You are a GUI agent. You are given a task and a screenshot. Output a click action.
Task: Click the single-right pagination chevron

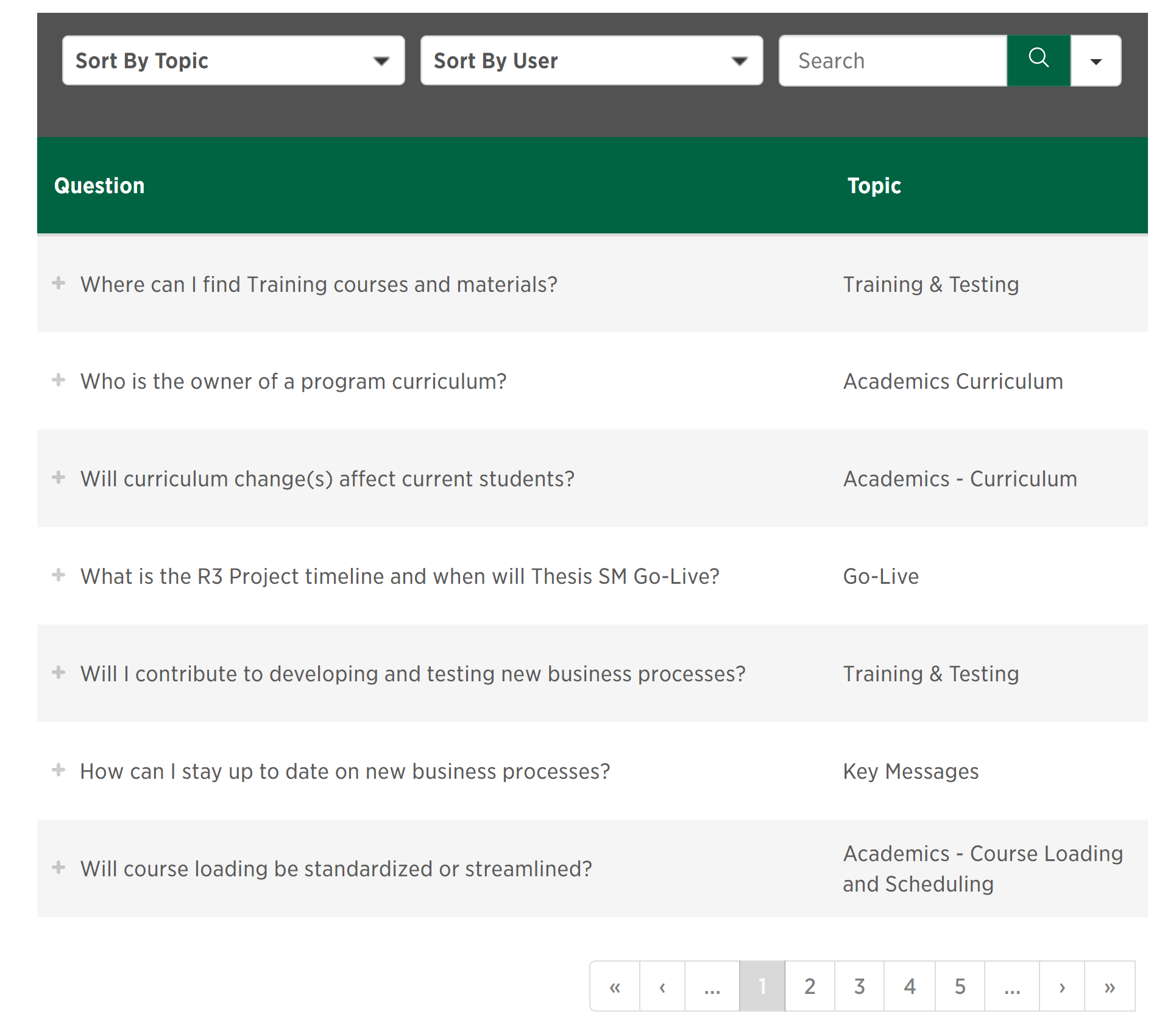[1063, 986]
